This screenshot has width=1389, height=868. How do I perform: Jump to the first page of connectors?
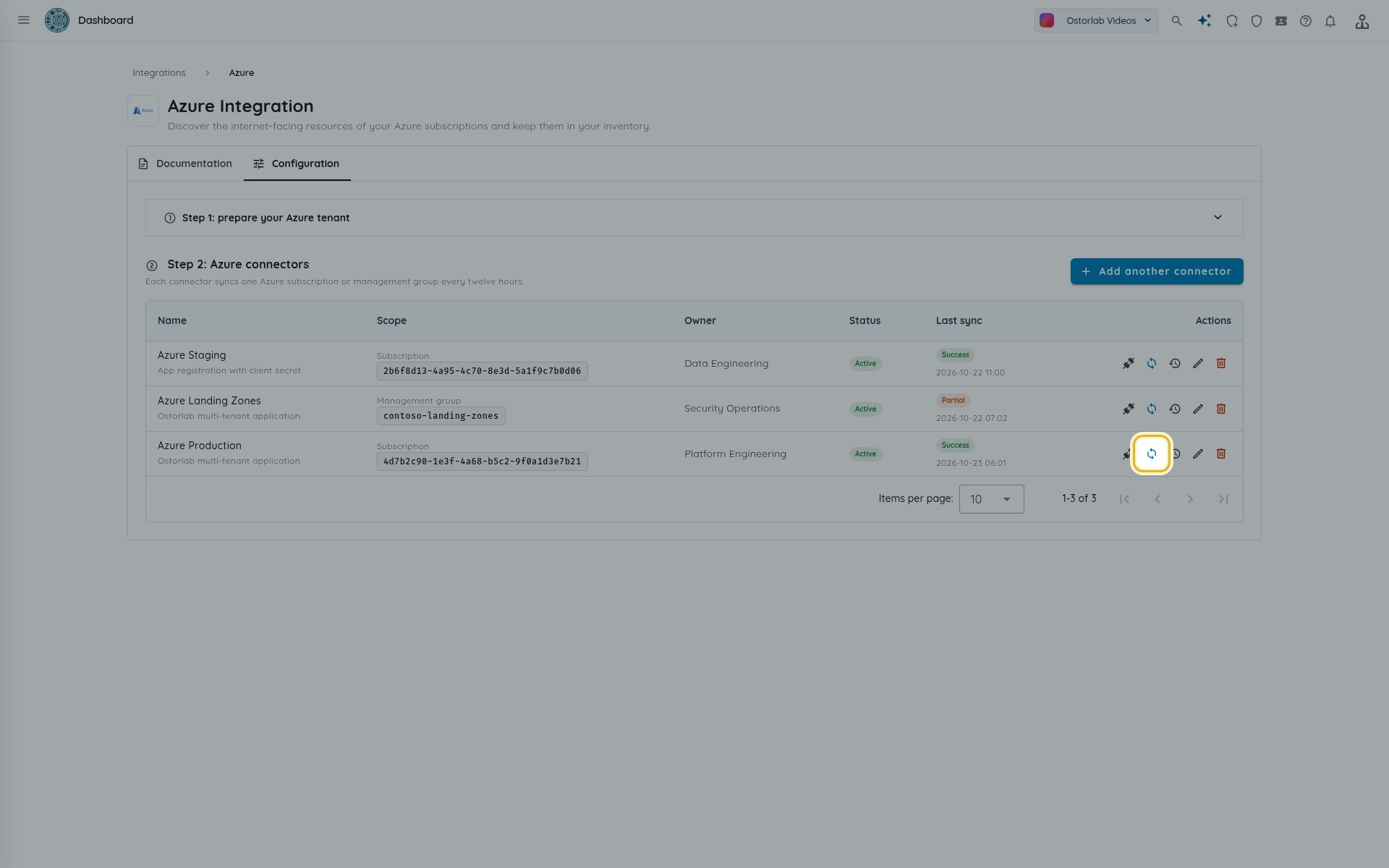point(1124,499)
